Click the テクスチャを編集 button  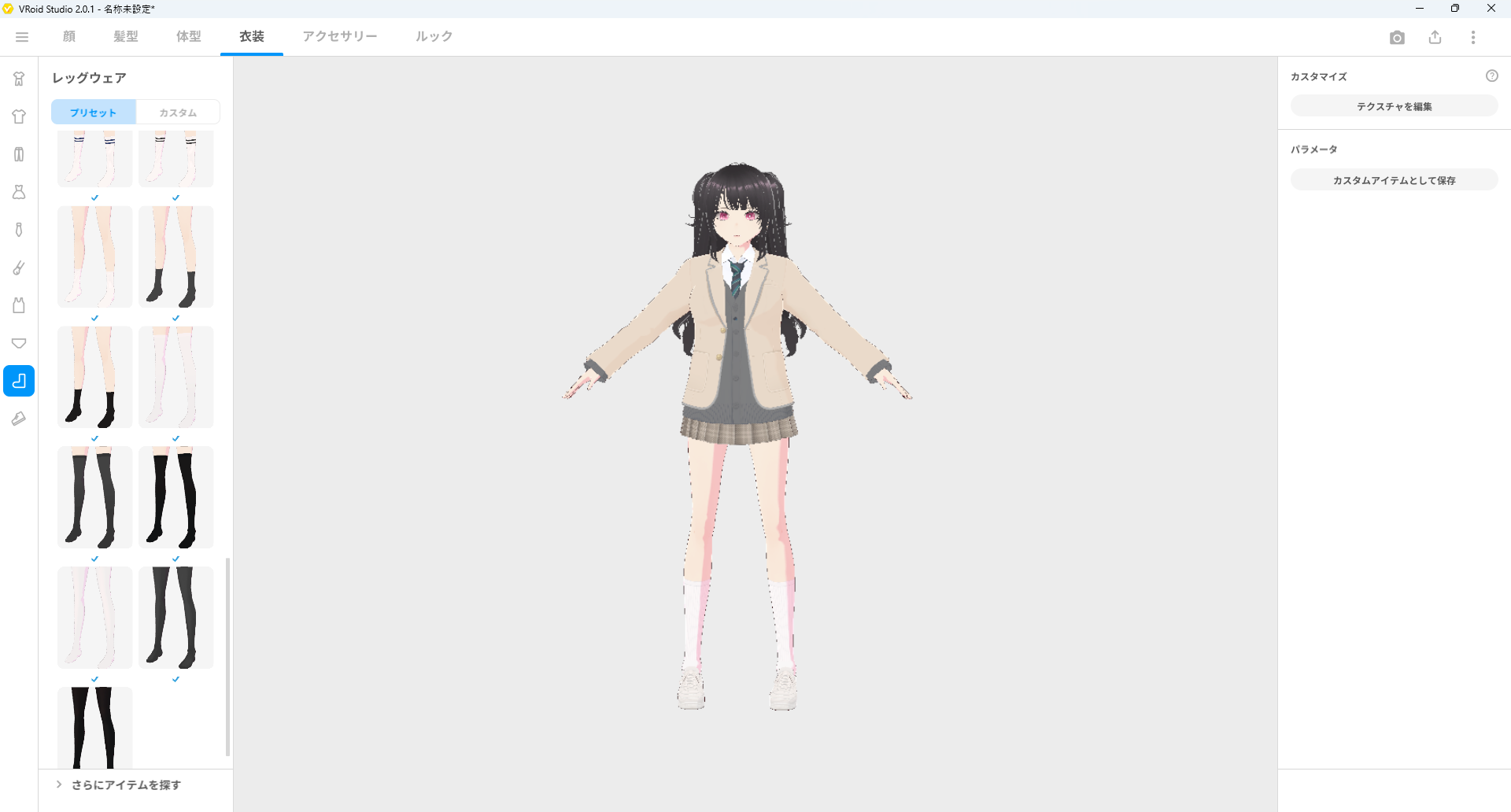tap(1393, 105)
